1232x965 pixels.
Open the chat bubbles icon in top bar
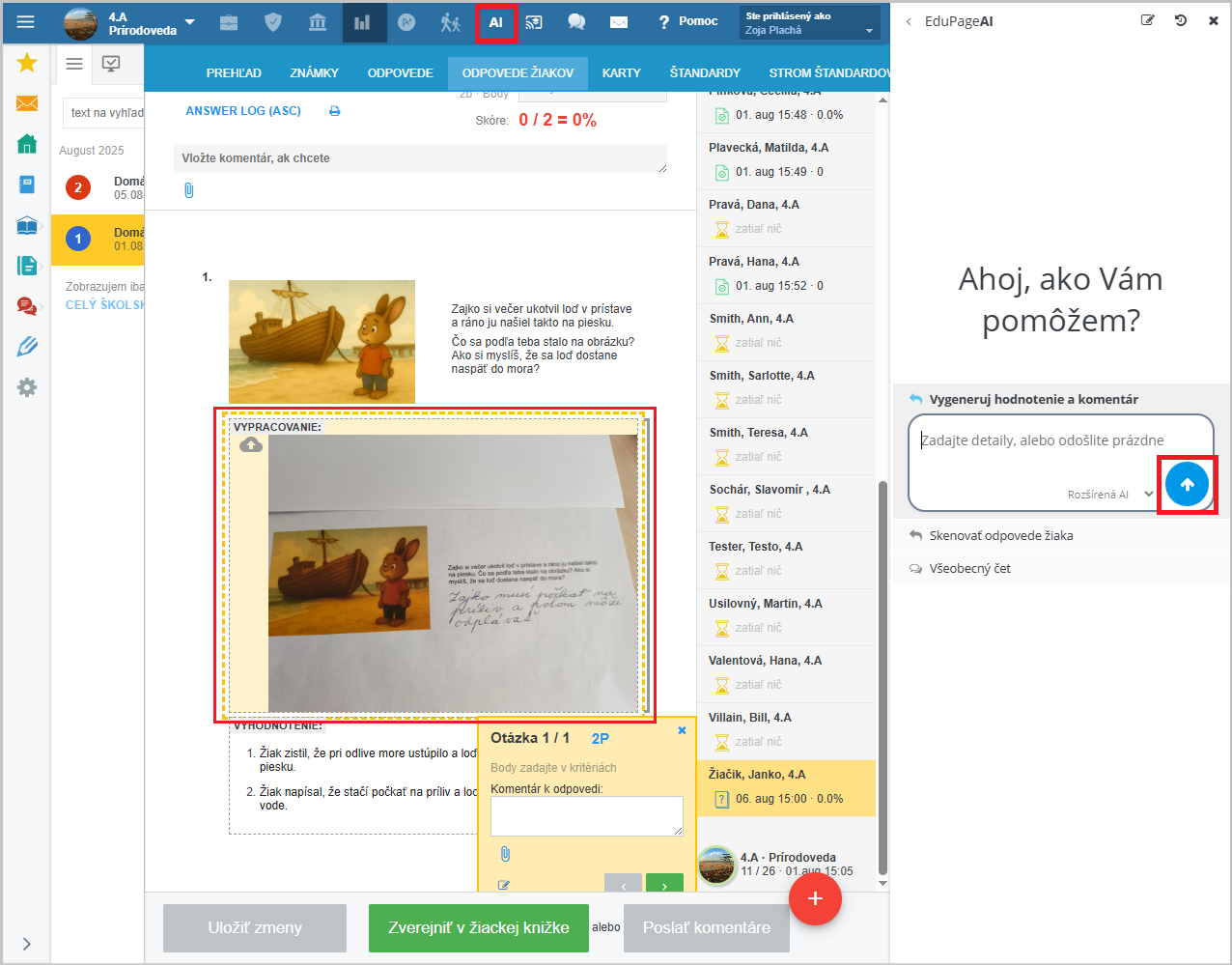click(576, 22)
